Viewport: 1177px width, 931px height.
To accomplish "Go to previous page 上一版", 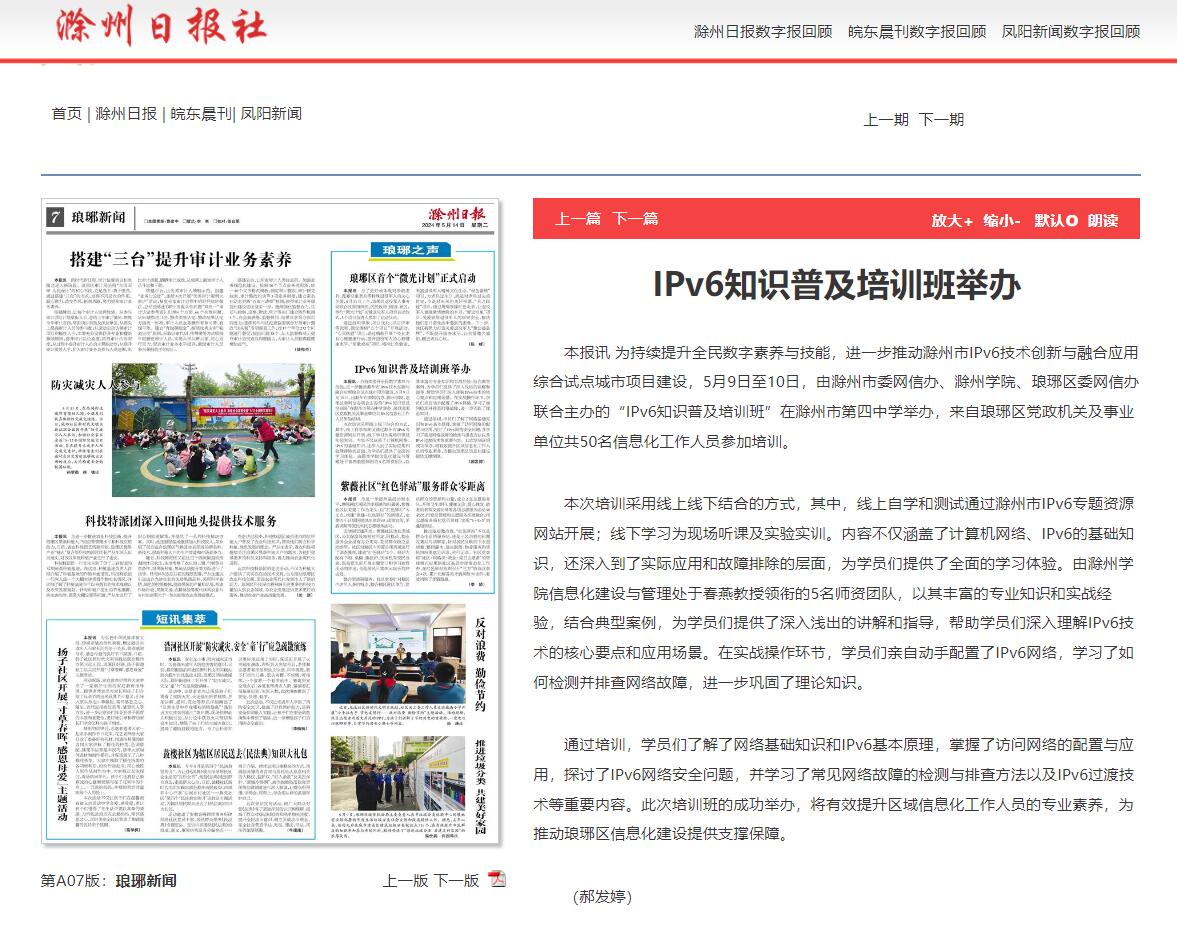I will [x=405, y=880].
